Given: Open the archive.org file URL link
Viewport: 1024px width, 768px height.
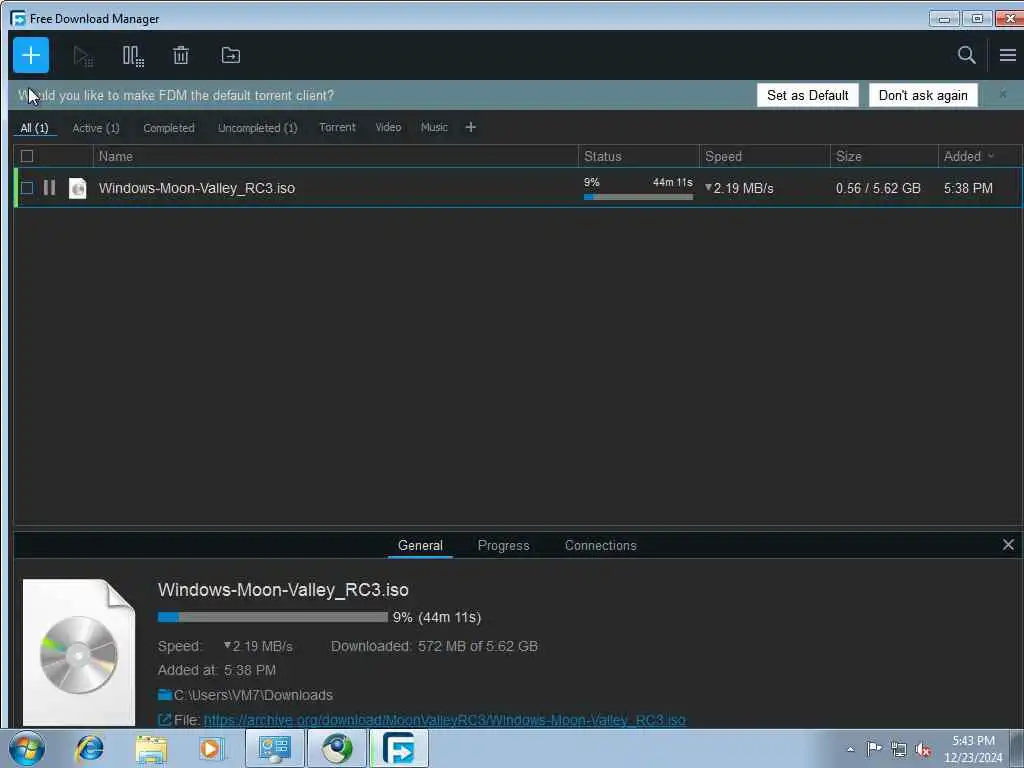Looking at the screenshot, I should point(445,720).
